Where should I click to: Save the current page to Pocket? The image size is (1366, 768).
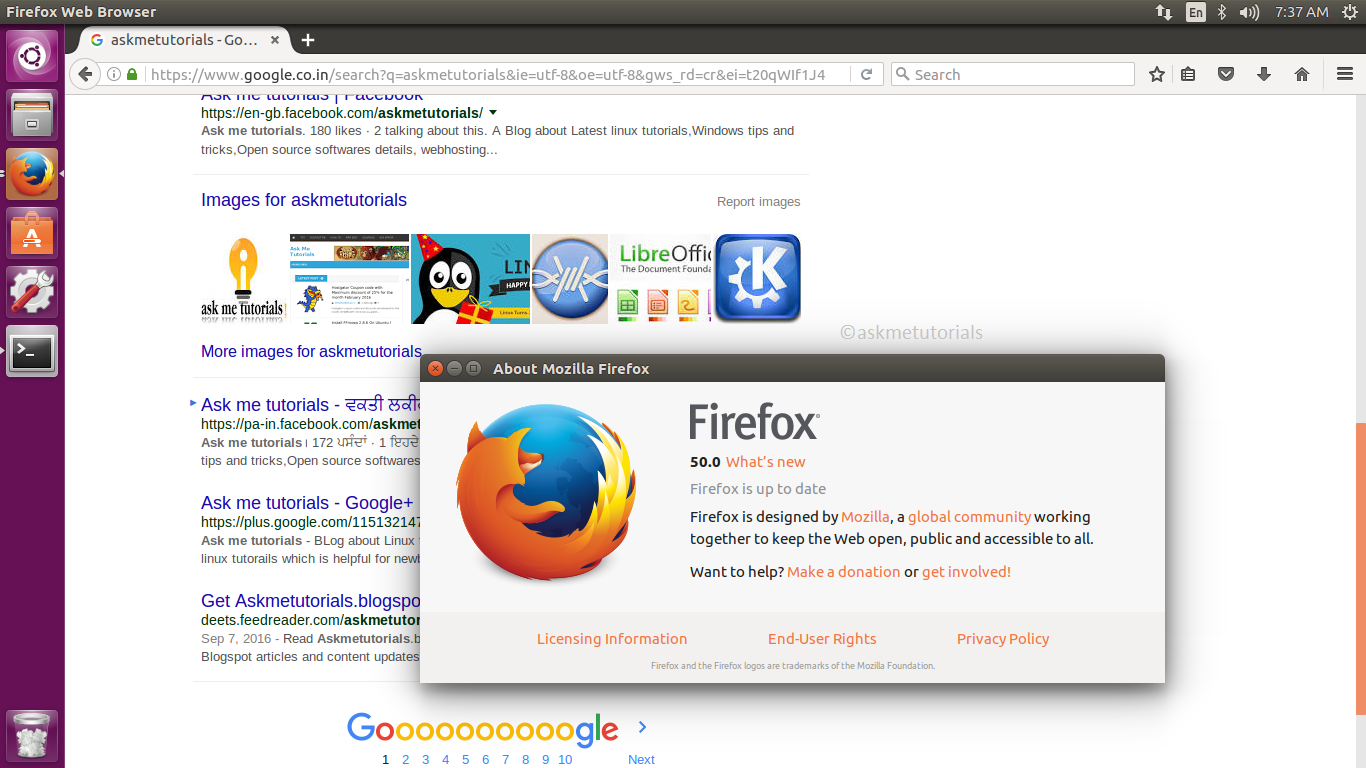pos(1225,73)
